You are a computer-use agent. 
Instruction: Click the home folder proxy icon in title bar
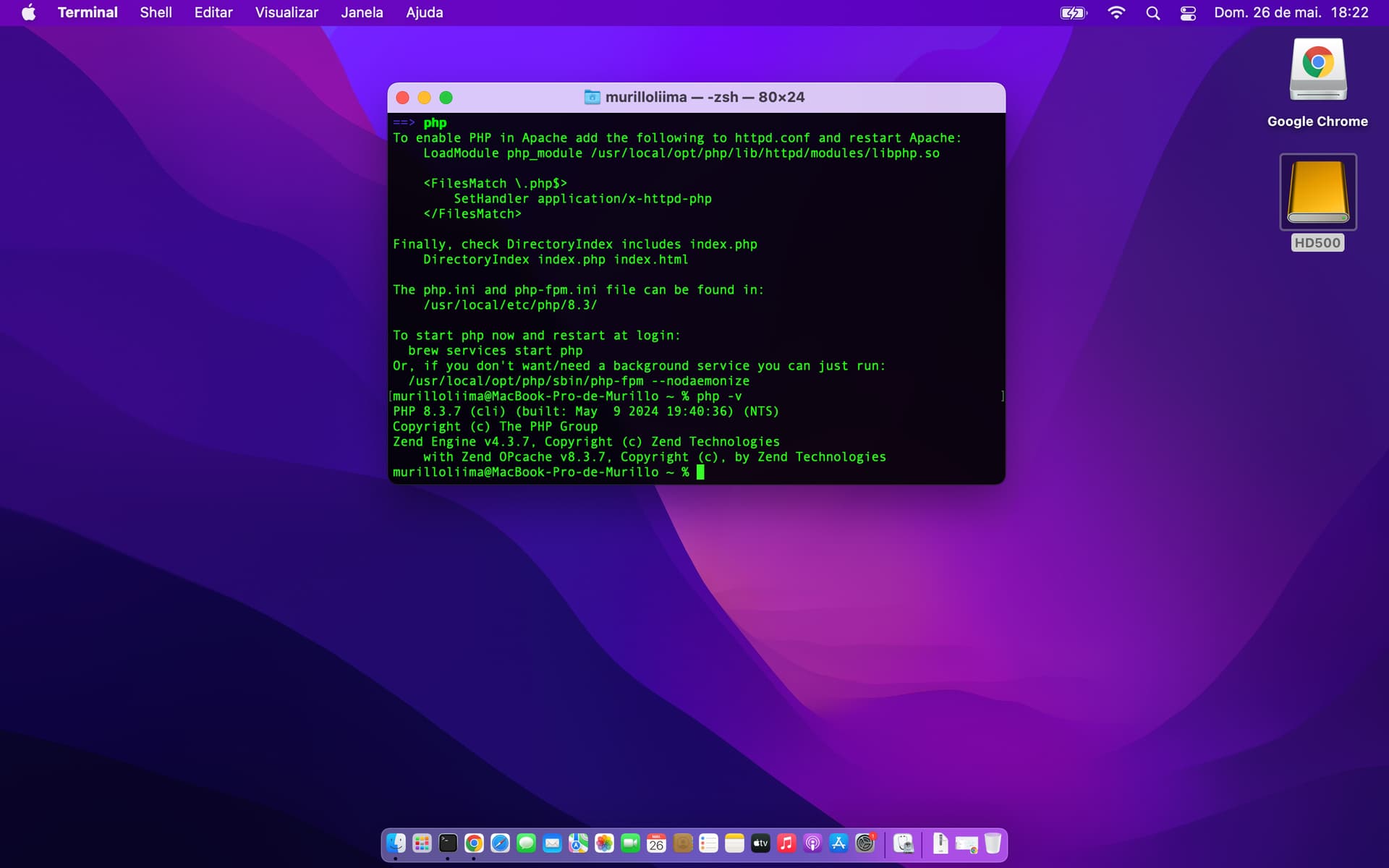(x=592, y=97)
